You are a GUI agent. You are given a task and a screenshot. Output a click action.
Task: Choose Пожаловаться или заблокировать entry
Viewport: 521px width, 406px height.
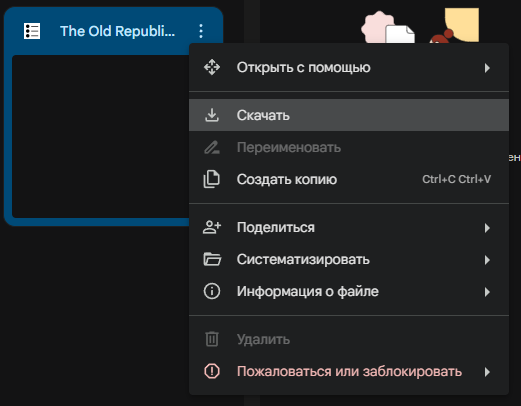coord(349,371)
